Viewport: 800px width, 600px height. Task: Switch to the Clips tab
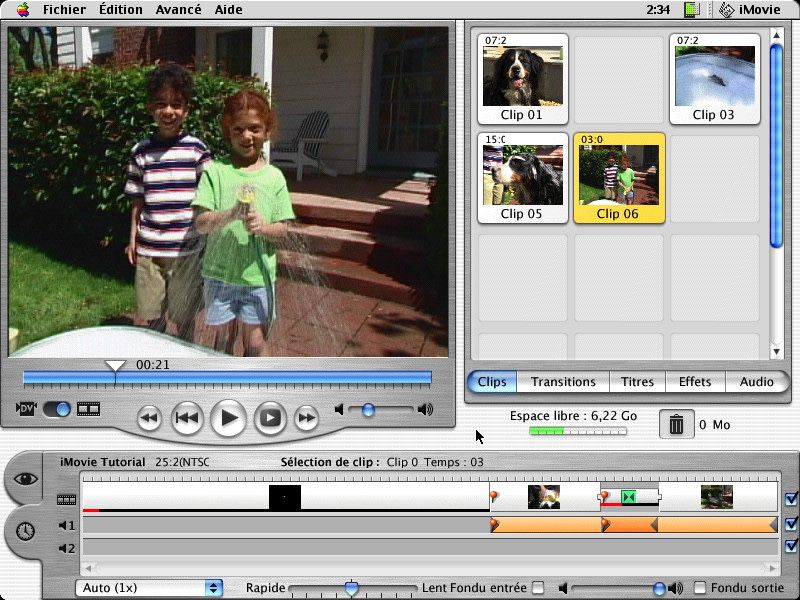pyautogui.click(x=492, y=382)
